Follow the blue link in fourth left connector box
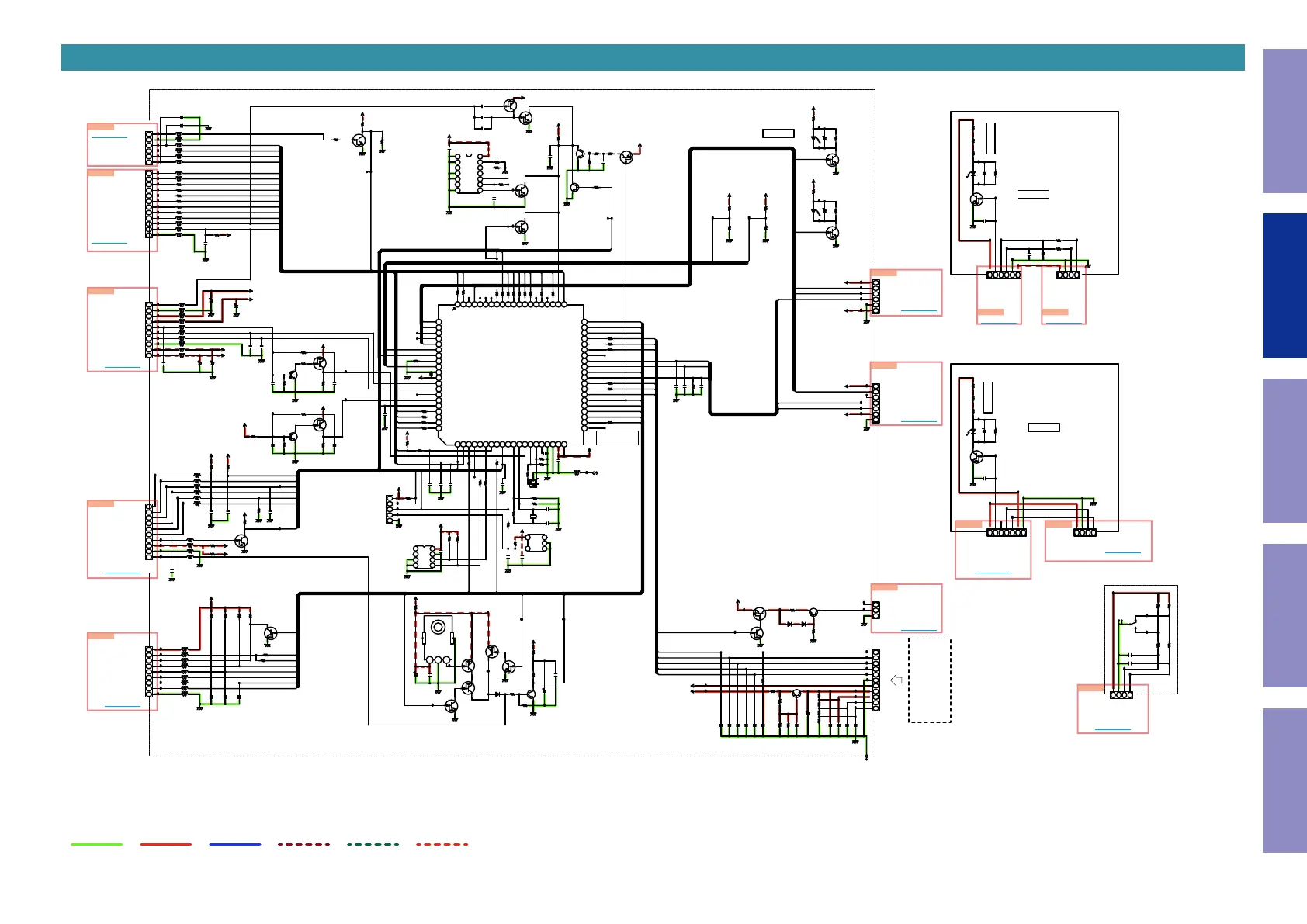 click(x=123, y=573)
